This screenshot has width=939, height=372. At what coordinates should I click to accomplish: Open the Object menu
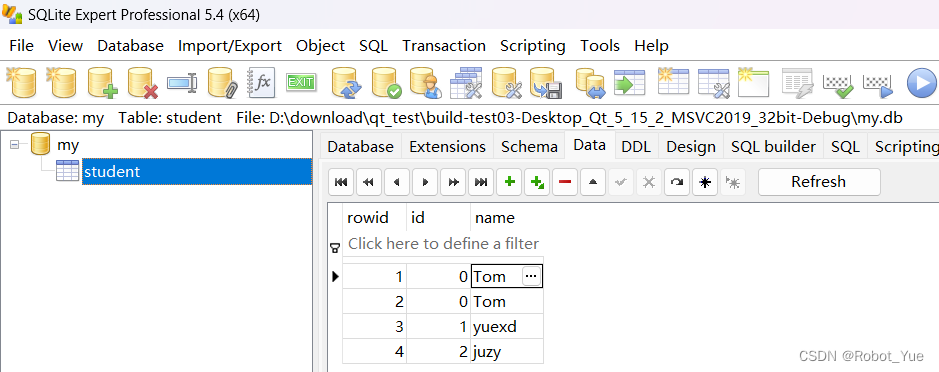(320, 46)
